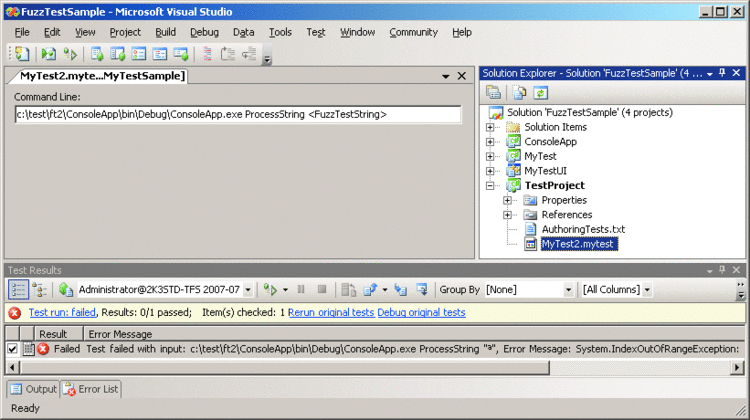Open the Community menu
Viewport: 750px width, 420px height.
pyautogui.click(x=413, y=32)
